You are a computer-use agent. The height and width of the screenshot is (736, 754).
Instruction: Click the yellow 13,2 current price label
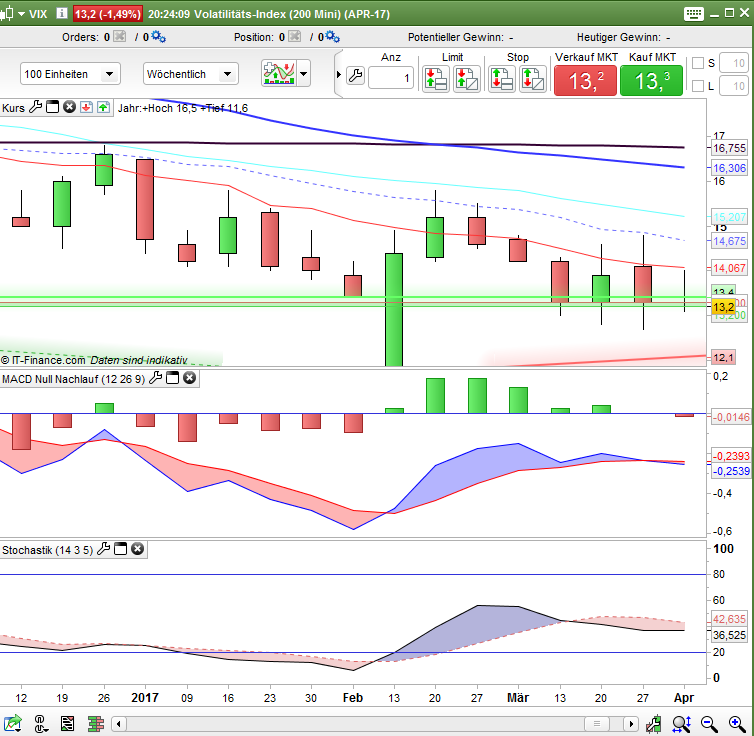pyautogui.click(x=723, y=307)
